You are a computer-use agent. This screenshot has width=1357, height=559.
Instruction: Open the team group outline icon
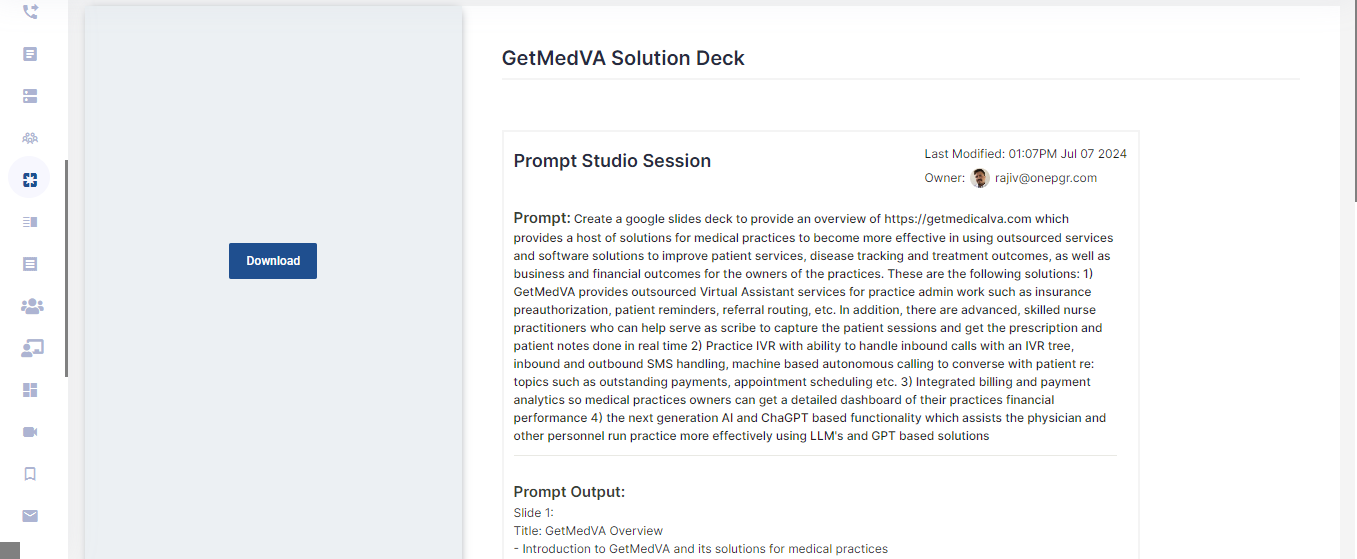[30, 138]
